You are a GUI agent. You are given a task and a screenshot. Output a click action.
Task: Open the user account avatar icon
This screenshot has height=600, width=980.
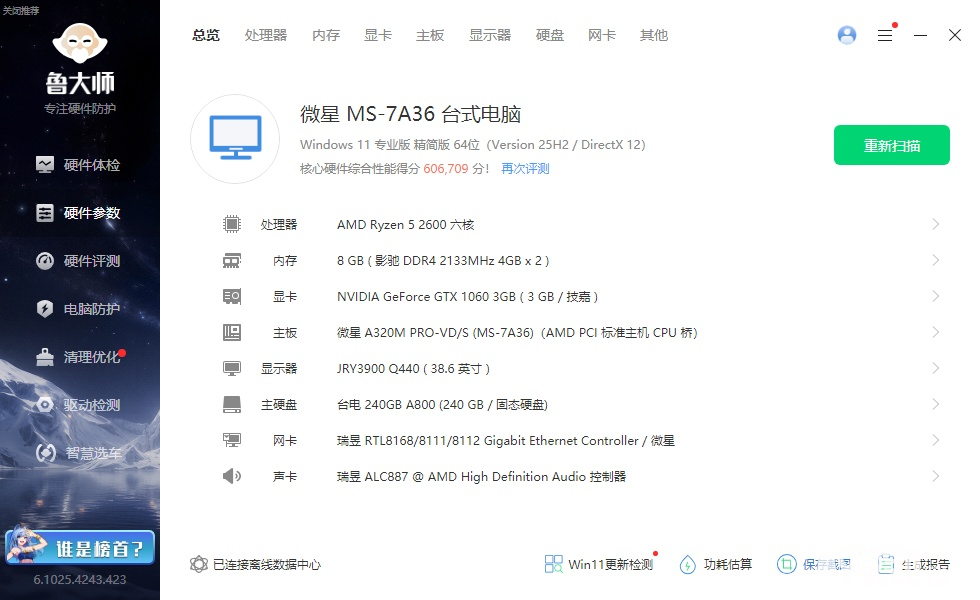pyautogui.click(x=847, y=35)
